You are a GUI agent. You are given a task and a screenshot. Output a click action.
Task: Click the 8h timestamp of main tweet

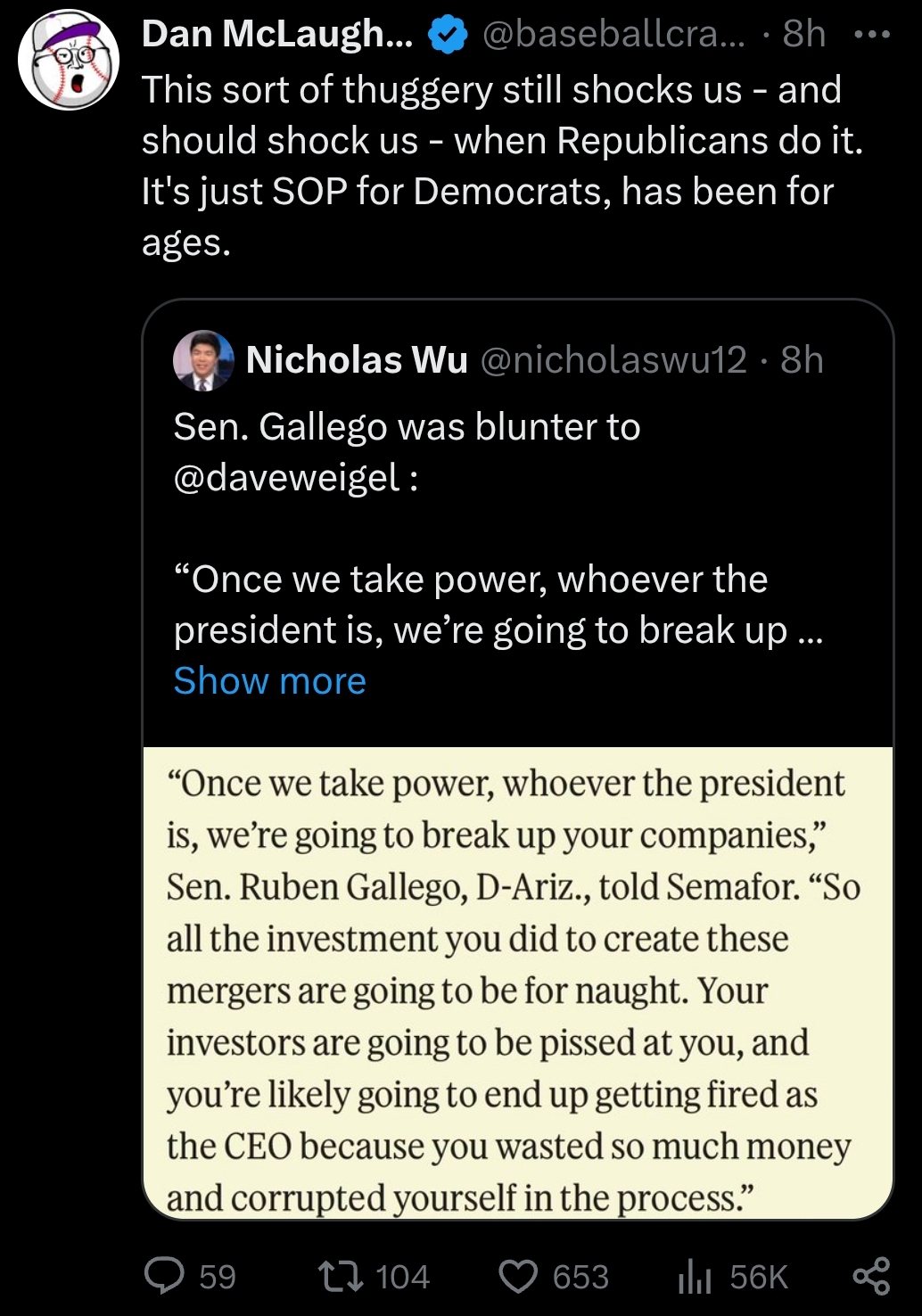pyautogui.click(x=804, y=35)
